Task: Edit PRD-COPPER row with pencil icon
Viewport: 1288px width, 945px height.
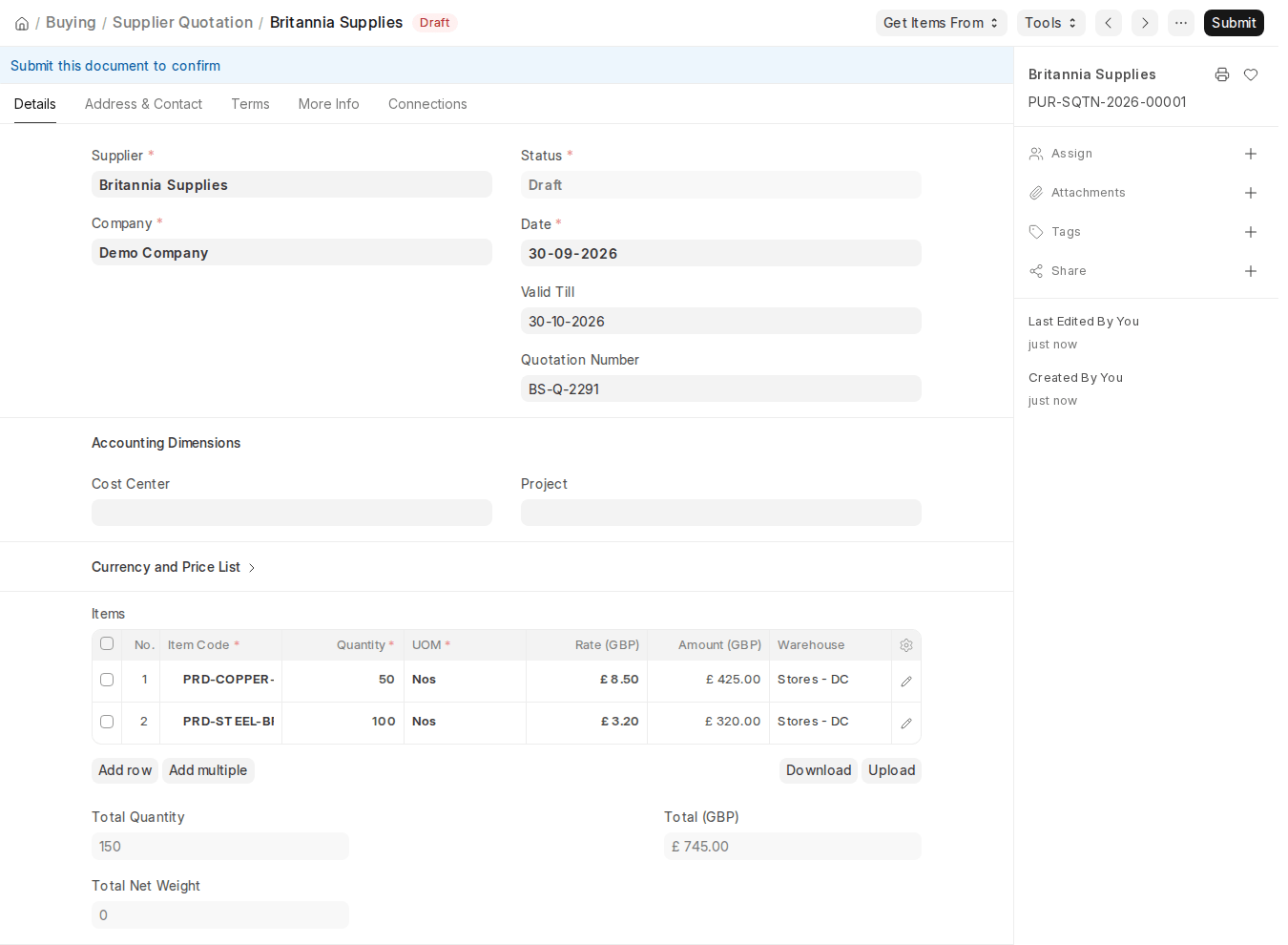Action: pos(906,682)
